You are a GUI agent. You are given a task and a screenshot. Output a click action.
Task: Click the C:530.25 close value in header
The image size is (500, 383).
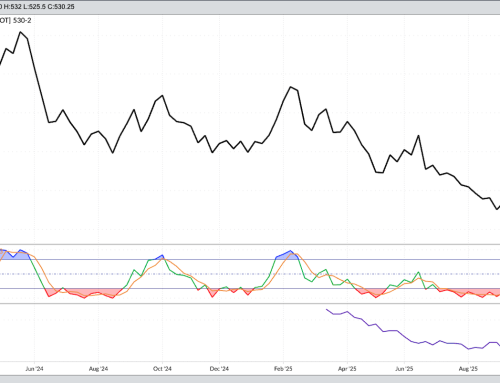click(x=61, y=7)
